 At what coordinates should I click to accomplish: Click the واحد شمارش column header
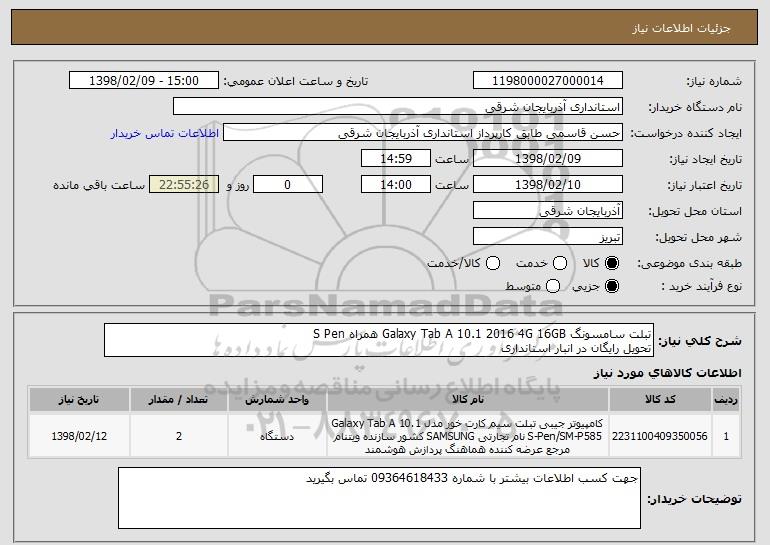(x=277, y=400)
